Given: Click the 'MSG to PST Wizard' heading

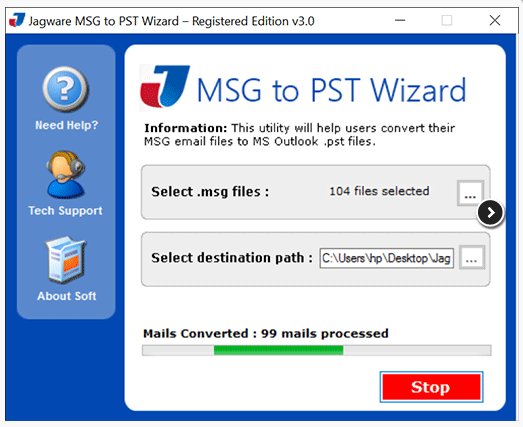Looking at the screenshot, I should coord(332,90).
